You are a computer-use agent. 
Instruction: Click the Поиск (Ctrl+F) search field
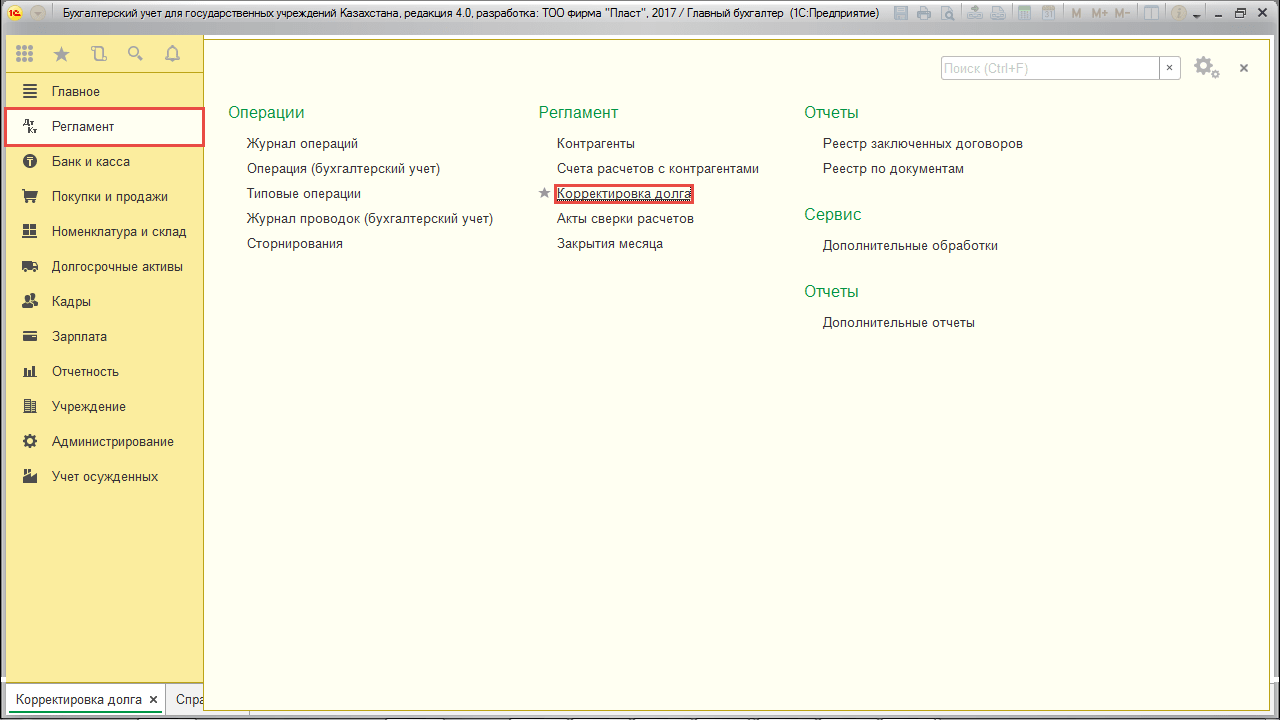(1049, 68)
